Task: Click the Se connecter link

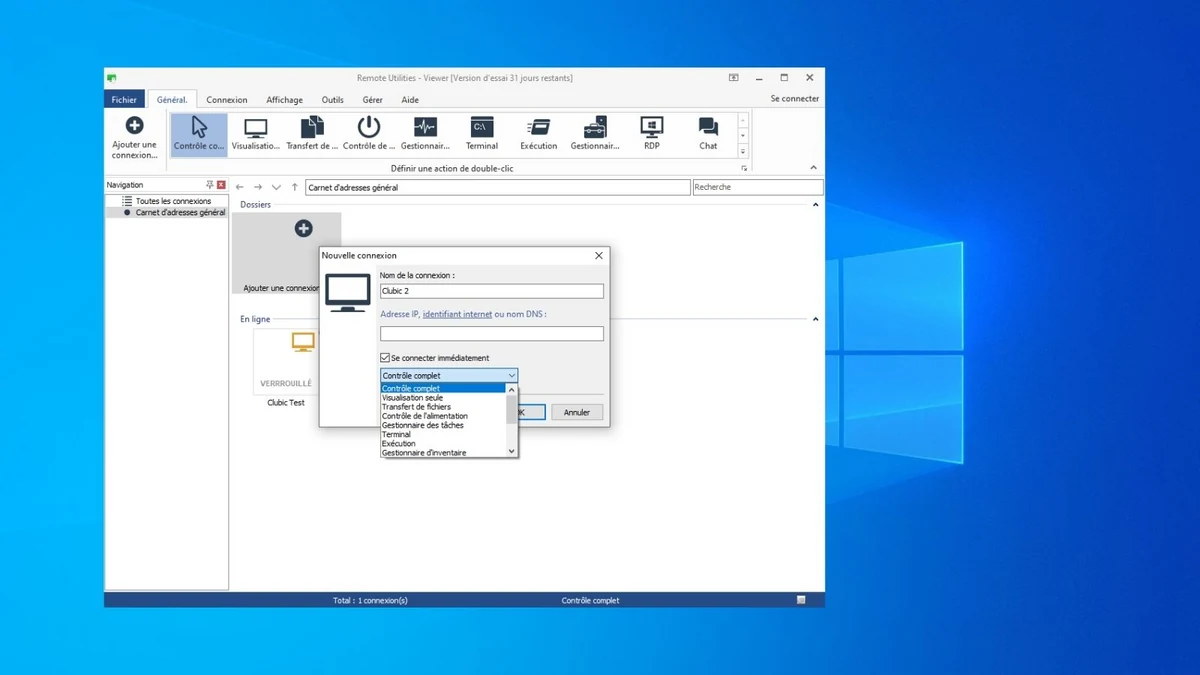Action: [x=795, y=99]
